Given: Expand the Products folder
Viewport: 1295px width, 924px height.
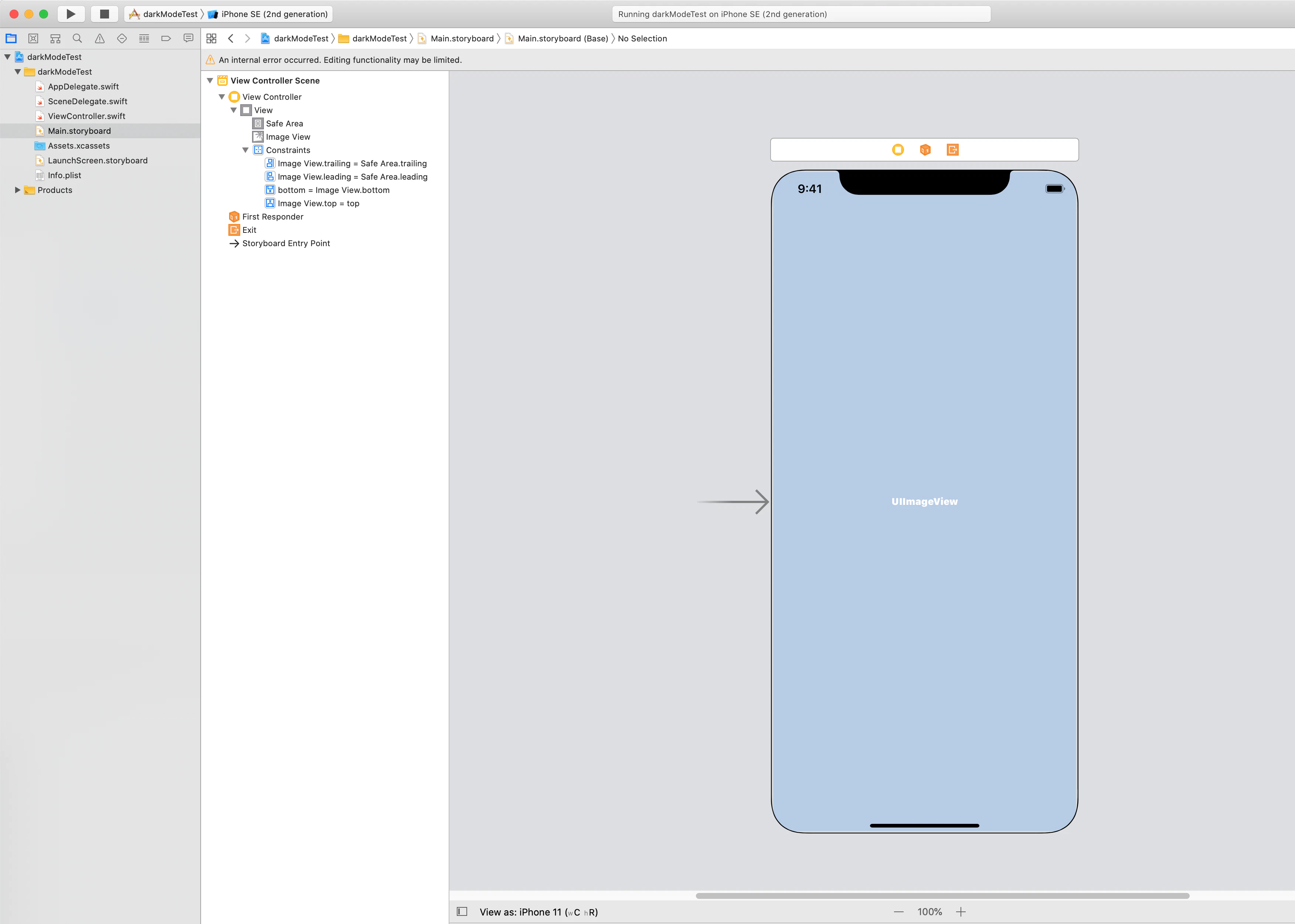Looking at the screenshot, I should [x=18, y=190].
